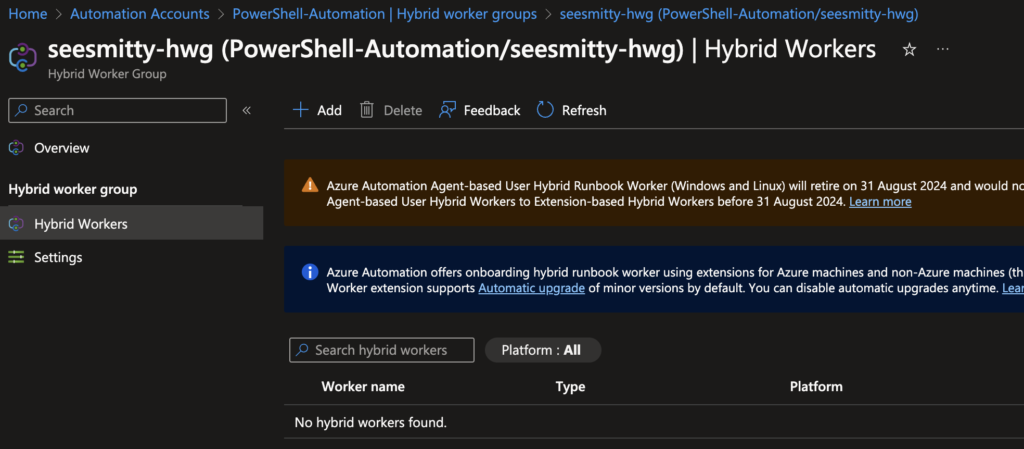The height and width of the screenshot is (449, 1024).
Task: Open PowerShell-Automation Hybrid worker groups breadcrumb
Action: click(x=385, y=14)
